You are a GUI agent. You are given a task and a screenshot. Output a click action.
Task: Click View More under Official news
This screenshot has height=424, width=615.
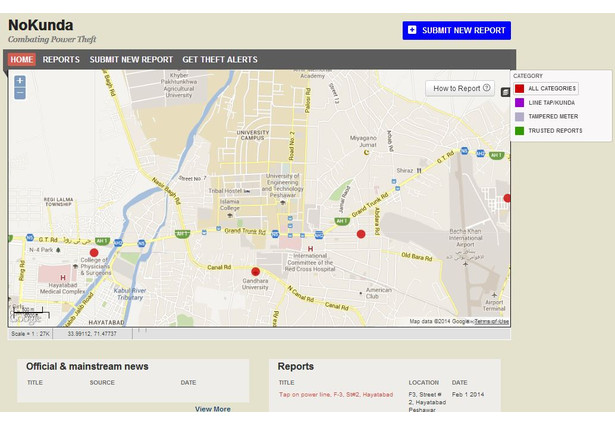pos(213,409)
